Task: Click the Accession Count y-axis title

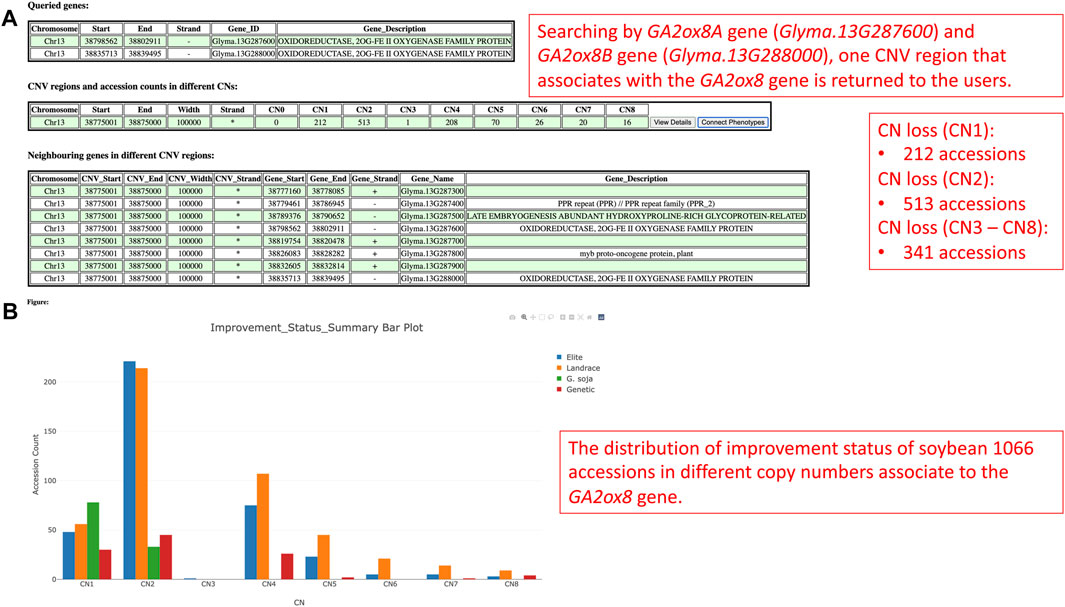Action: point(35,464)
